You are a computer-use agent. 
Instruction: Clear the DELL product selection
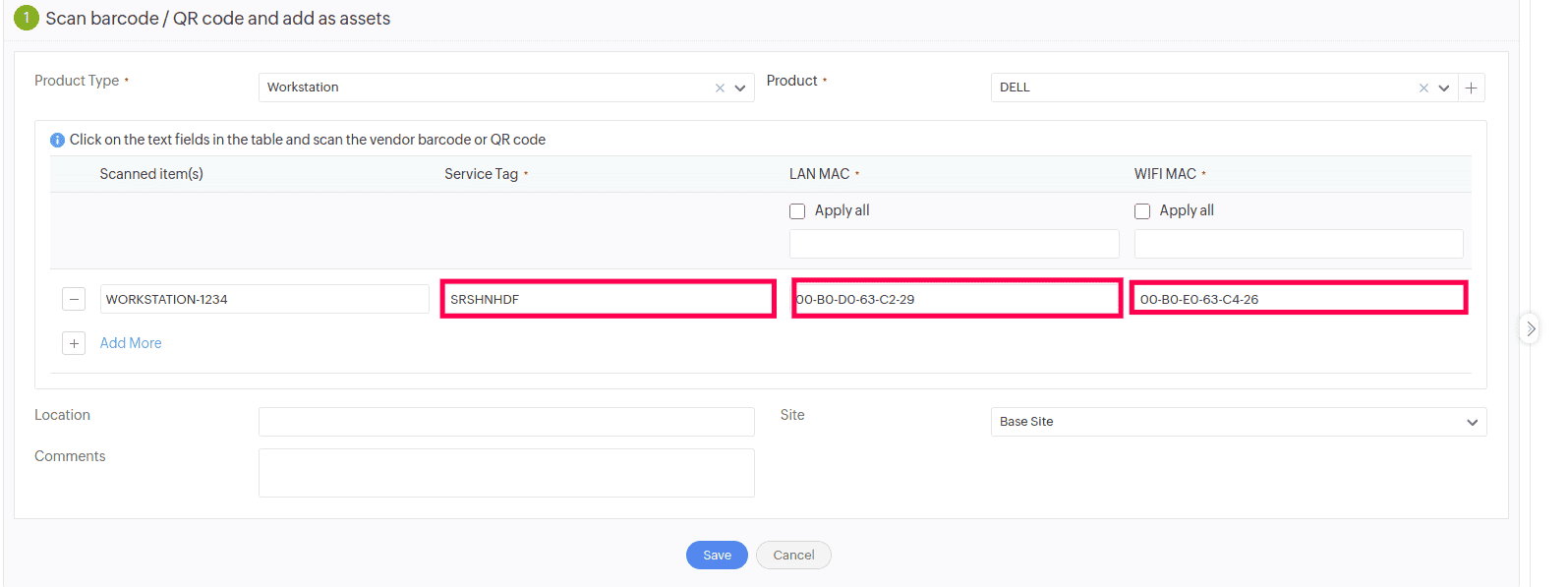[1423, 88]
